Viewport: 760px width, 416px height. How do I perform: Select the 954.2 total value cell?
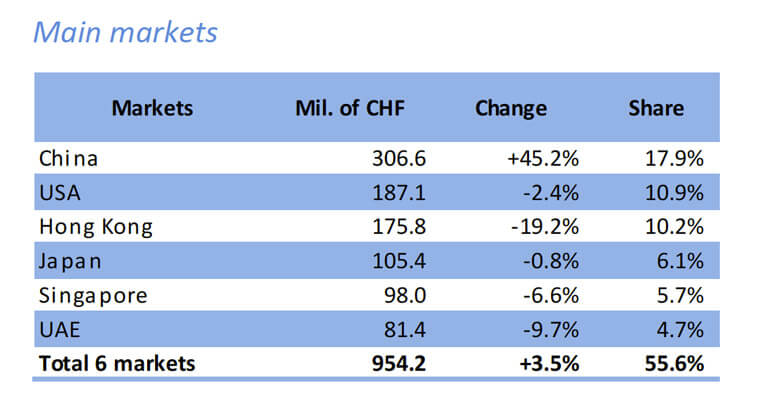(396, 363)
